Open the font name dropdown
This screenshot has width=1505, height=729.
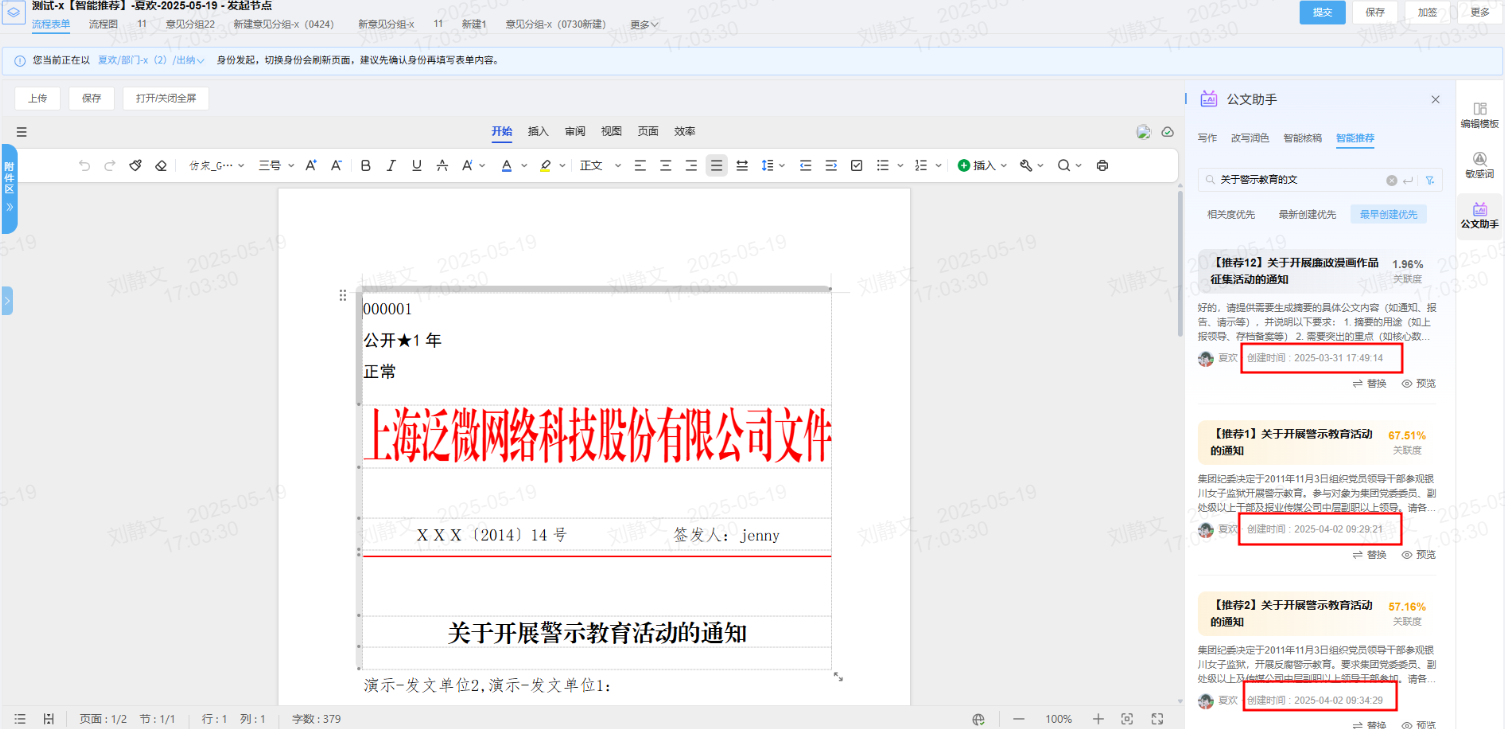[217, 166]
